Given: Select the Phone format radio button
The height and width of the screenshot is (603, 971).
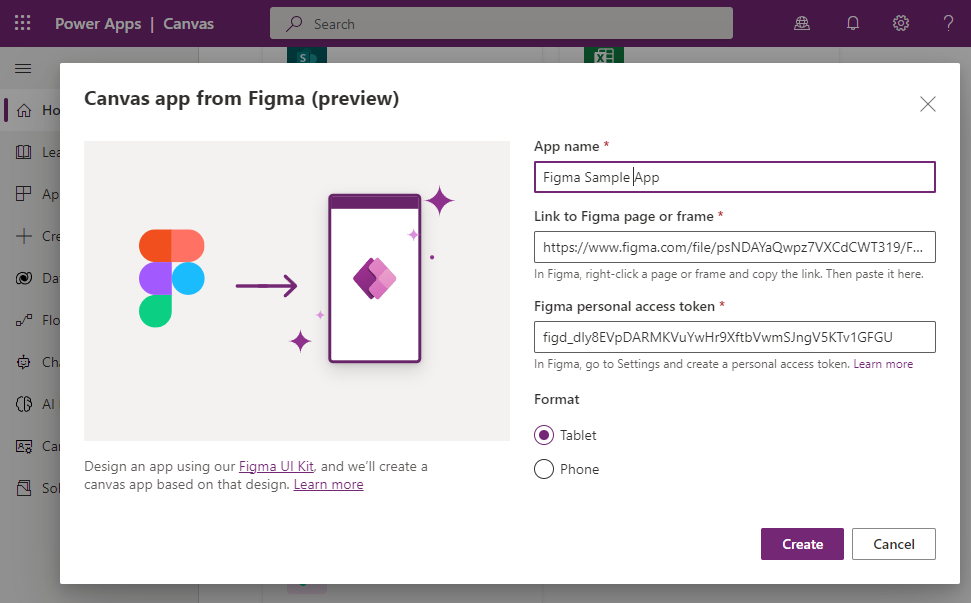Looking at the screenshot, I should coord(543,468).
